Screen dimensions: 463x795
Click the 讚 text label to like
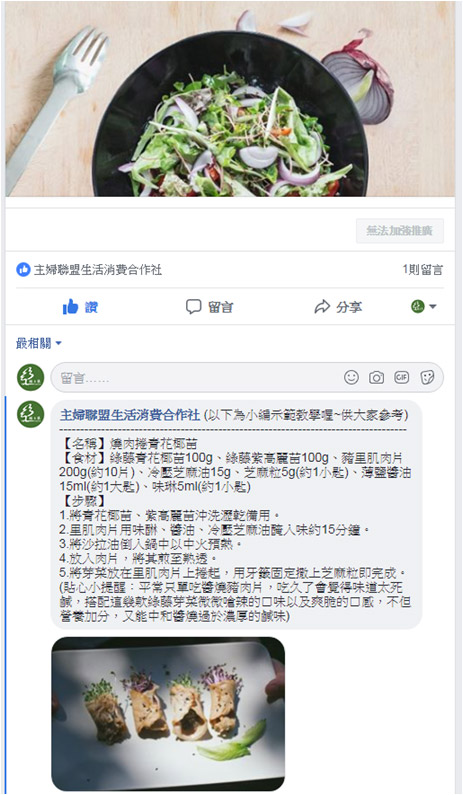click(91, 307)
